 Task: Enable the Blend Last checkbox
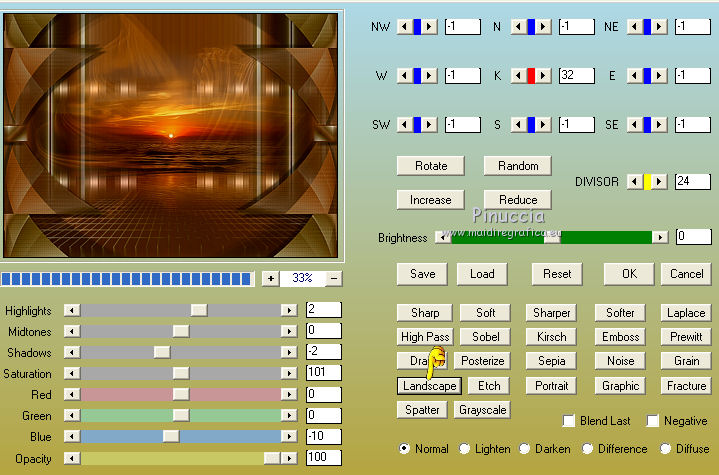[569, 421]
